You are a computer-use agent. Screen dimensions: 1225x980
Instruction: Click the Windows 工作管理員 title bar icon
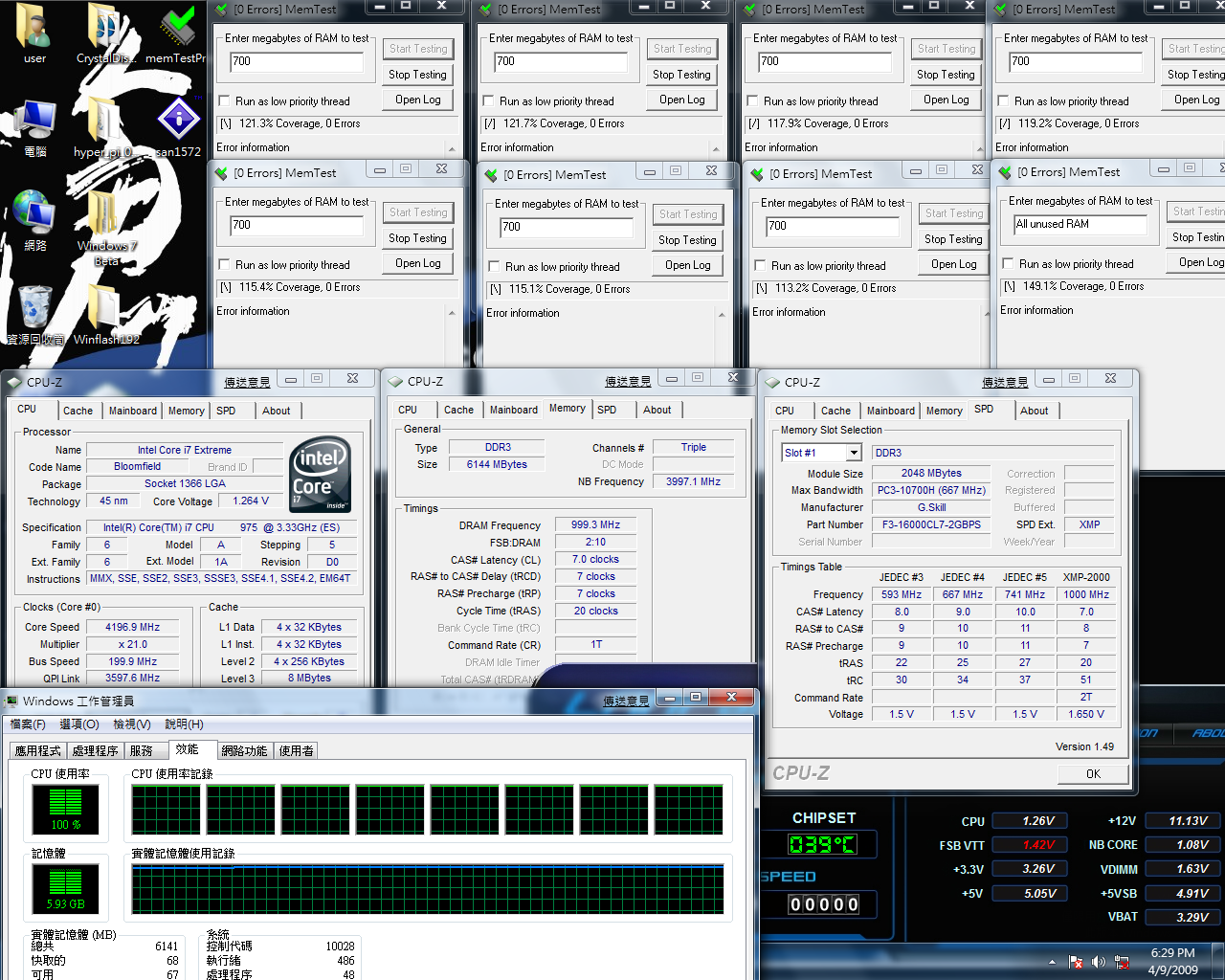11,701
